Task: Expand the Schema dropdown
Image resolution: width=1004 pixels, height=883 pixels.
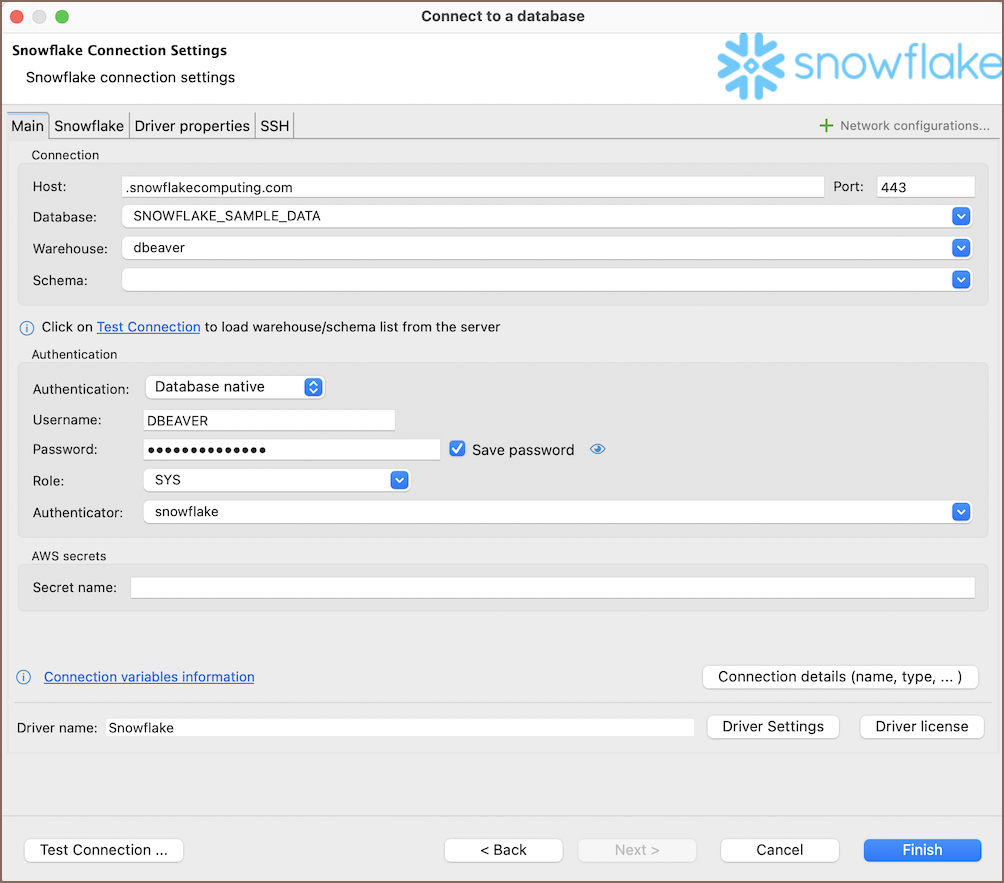Action: 961,280
